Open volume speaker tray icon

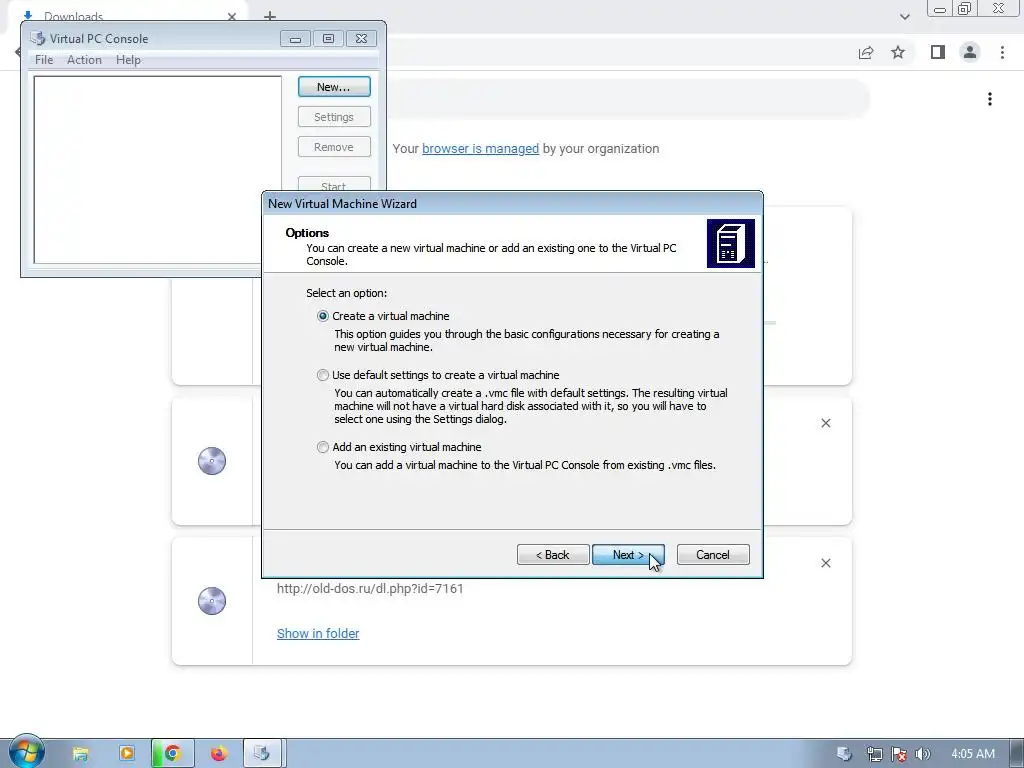click(923, 754)
